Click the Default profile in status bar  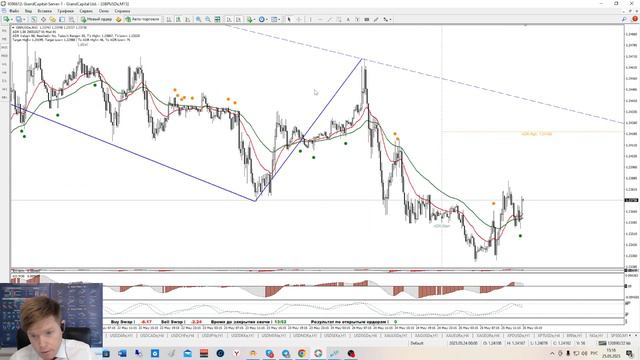(x=417, y=343)
